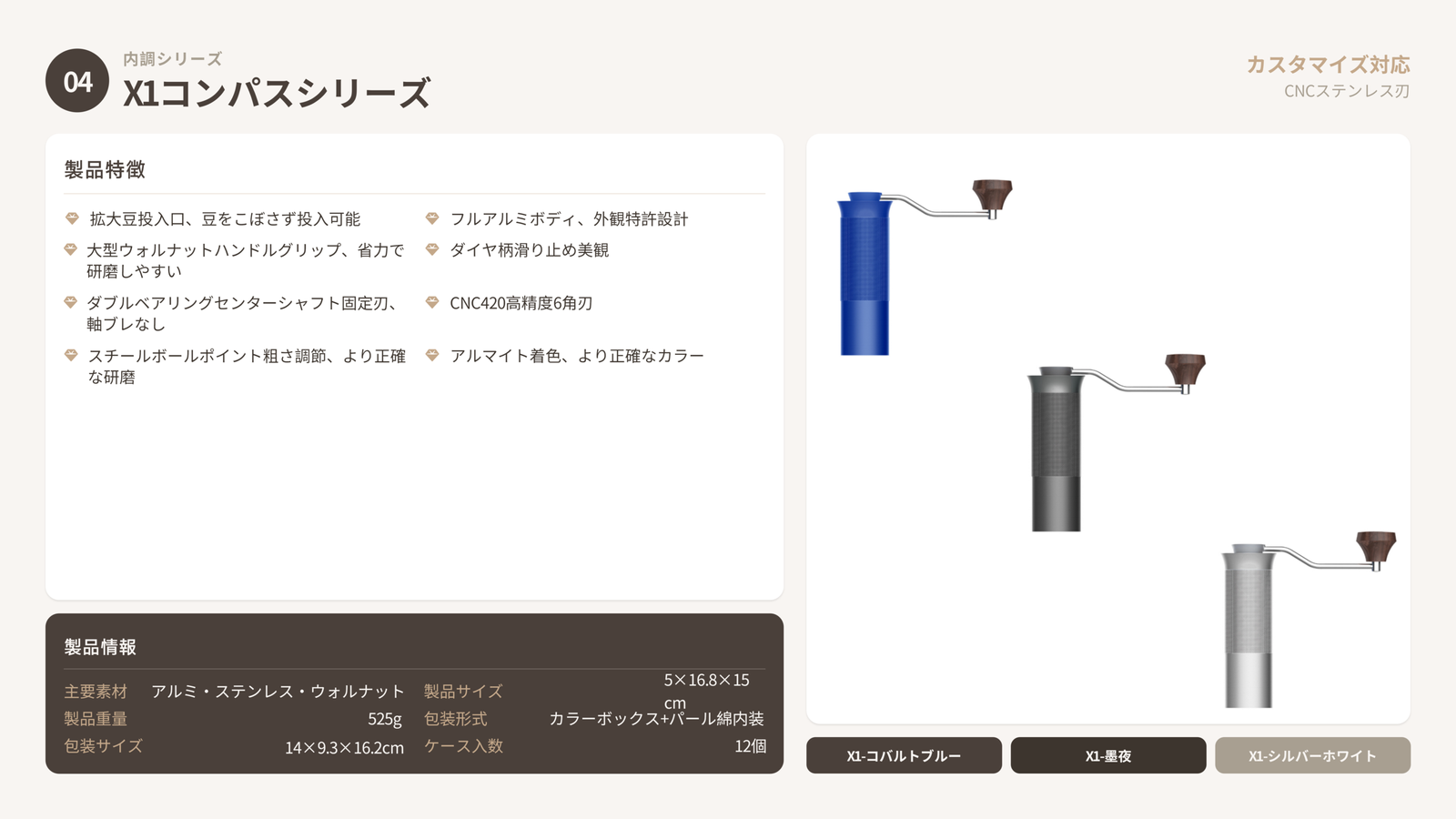The image size is (1456, 819).
Task: Click diamond bullet beside 大型ウォルナットハンドル feature
Action: coord(71,249)
